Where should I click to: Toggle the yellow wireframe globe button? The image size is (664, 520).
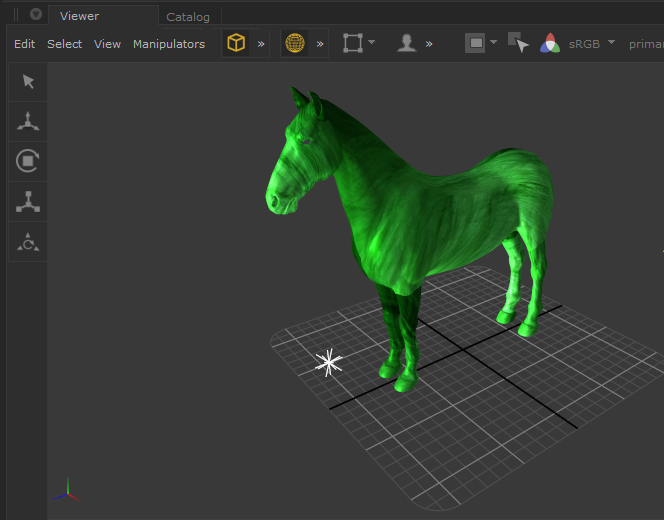294,43
